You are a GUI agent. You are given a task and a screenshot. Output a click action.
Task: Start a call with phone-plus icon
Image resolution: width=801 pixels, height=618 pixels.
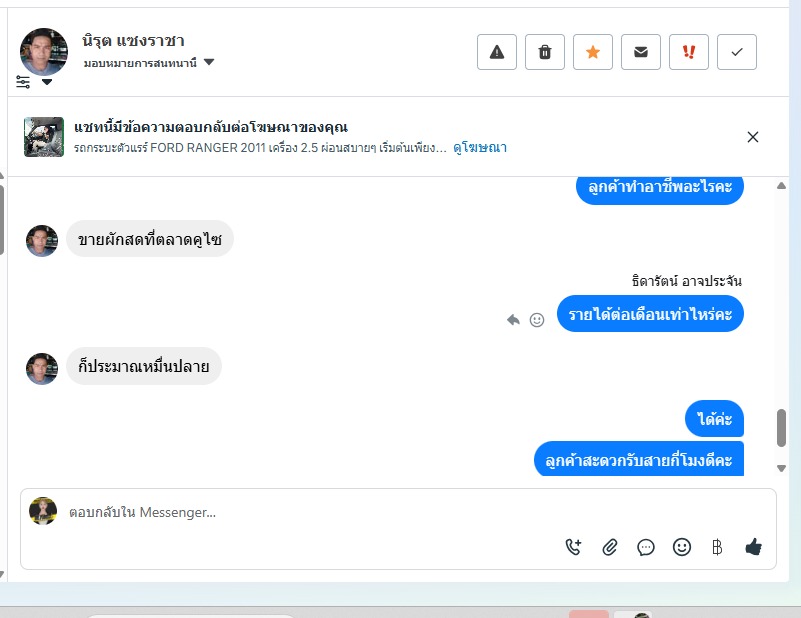coord(573,547)
